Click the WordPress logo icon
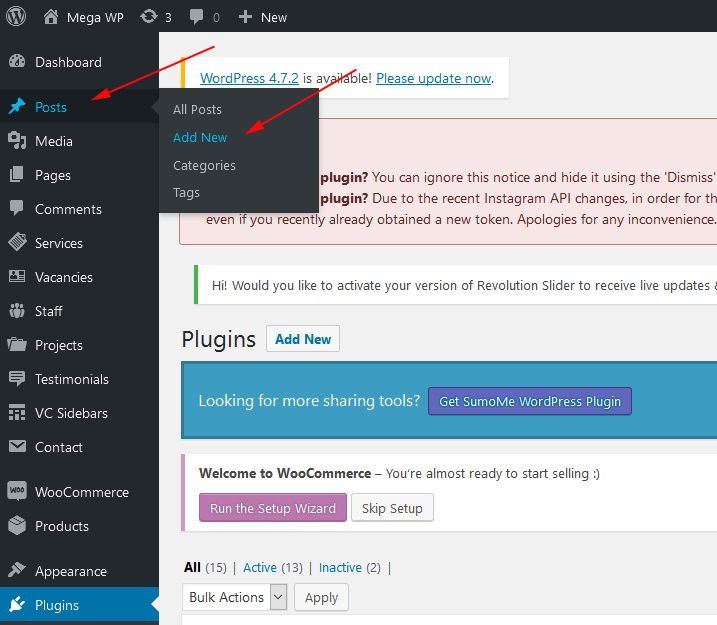The width and height of the screenshot is (717, 625). [x=16, y=16]
